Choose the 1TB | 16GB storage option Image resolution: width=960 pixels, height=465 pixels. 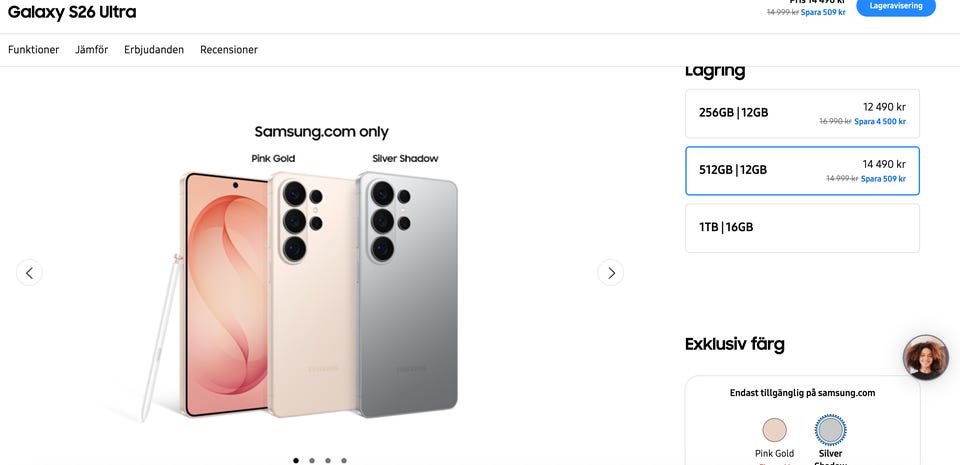802,228
